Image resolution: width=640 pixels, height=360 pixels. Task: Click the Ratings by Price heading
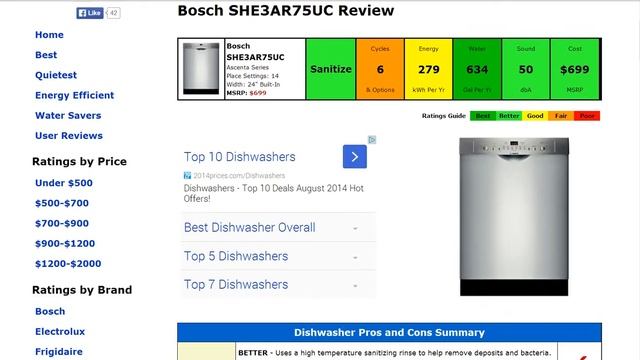(x=80, y=162)
